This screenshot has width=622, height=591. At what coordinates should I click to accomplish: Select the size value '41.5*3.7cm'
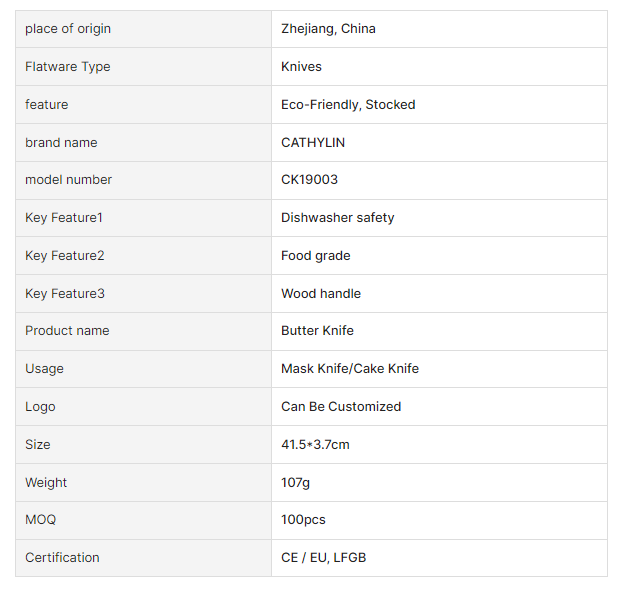pos(315,445)
